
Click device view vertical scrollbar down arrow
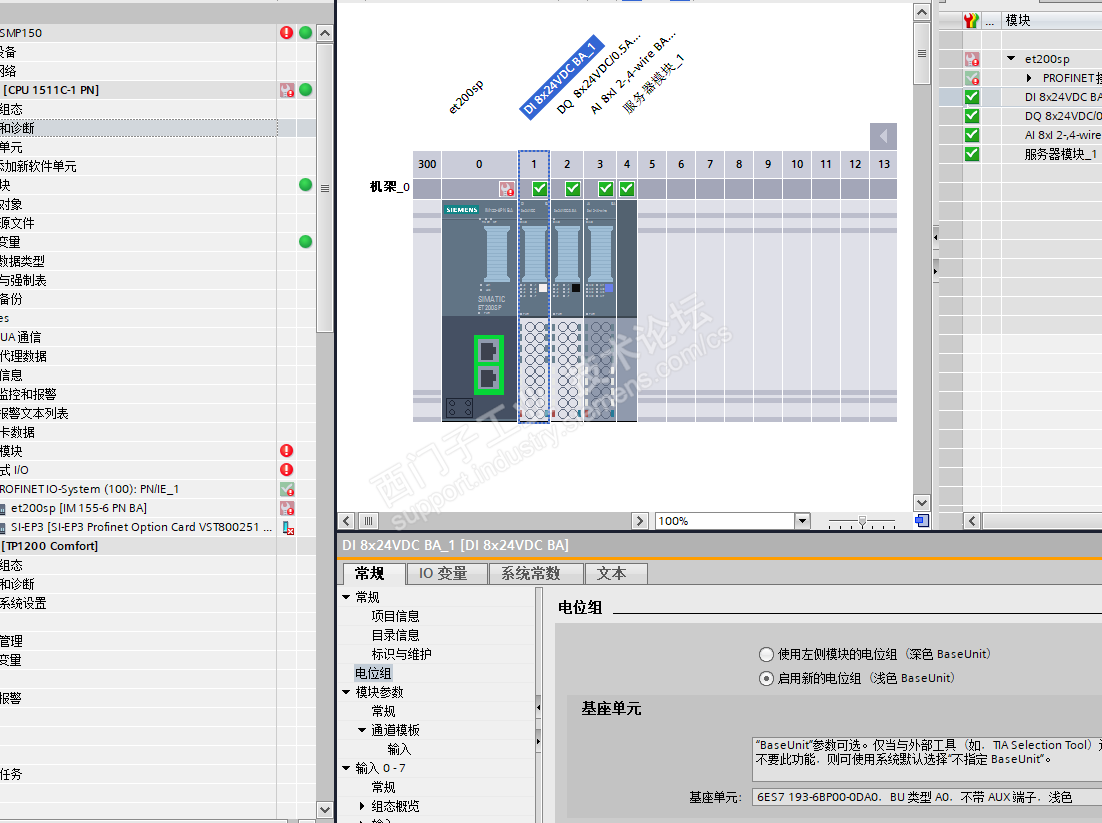tap(921, 503)
